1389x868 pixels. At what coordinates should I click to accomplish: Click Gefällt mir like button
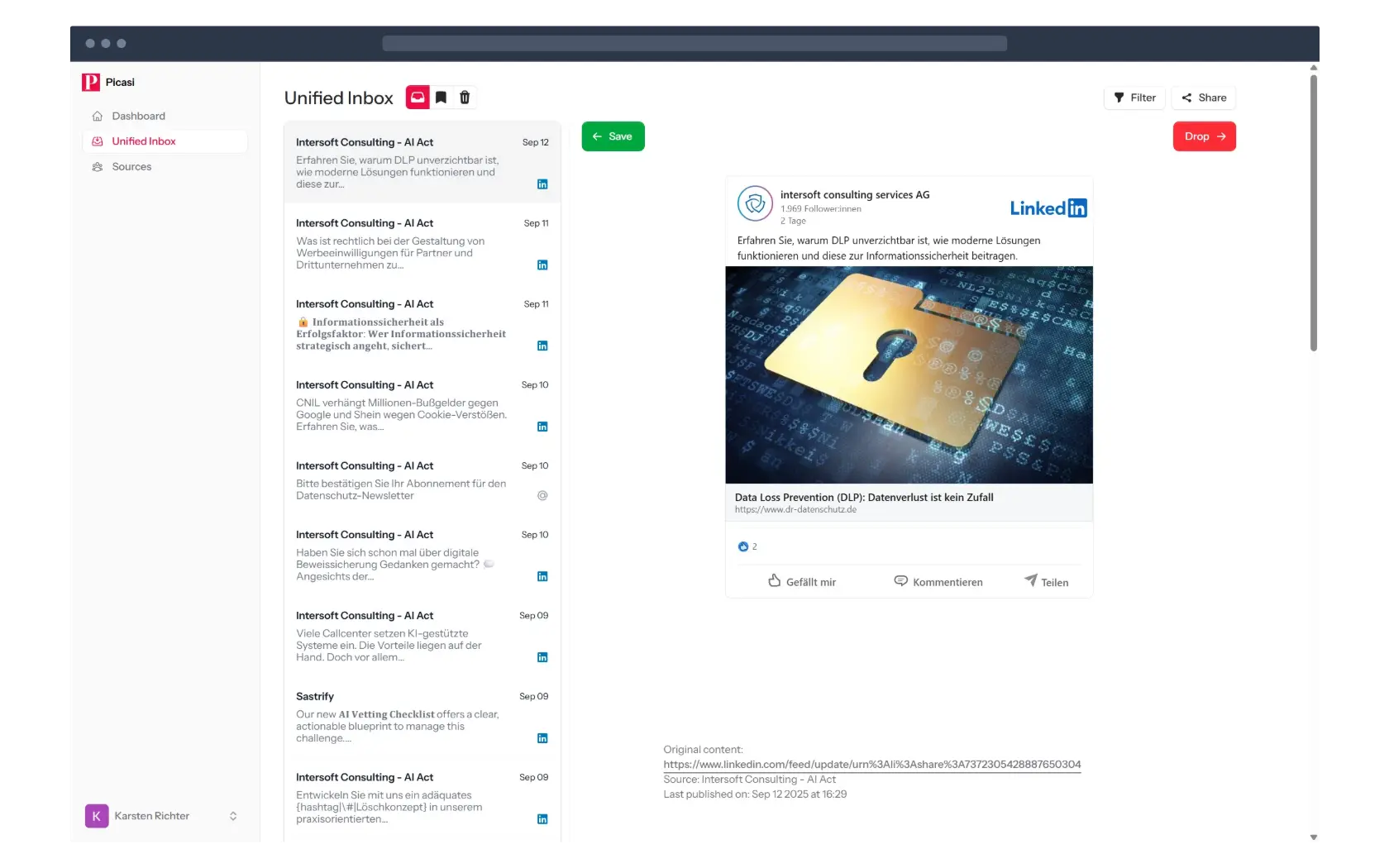[x=802, y=582]
